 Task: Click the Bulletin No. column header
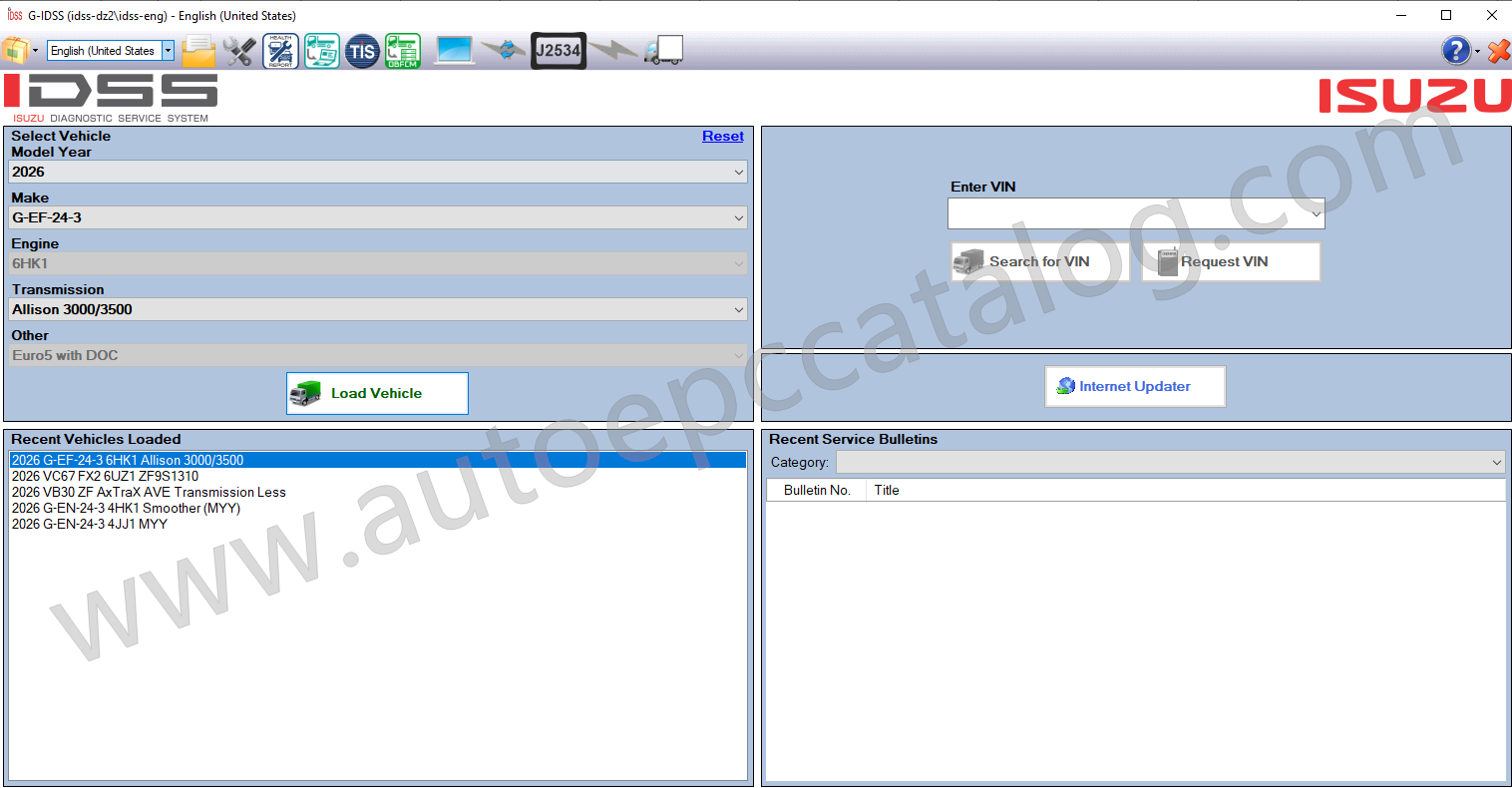click(817, 490)
